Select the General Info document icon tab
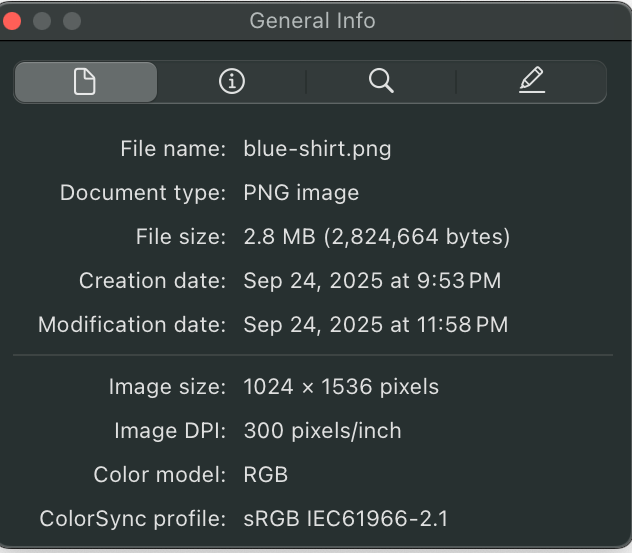 point(85,82)
